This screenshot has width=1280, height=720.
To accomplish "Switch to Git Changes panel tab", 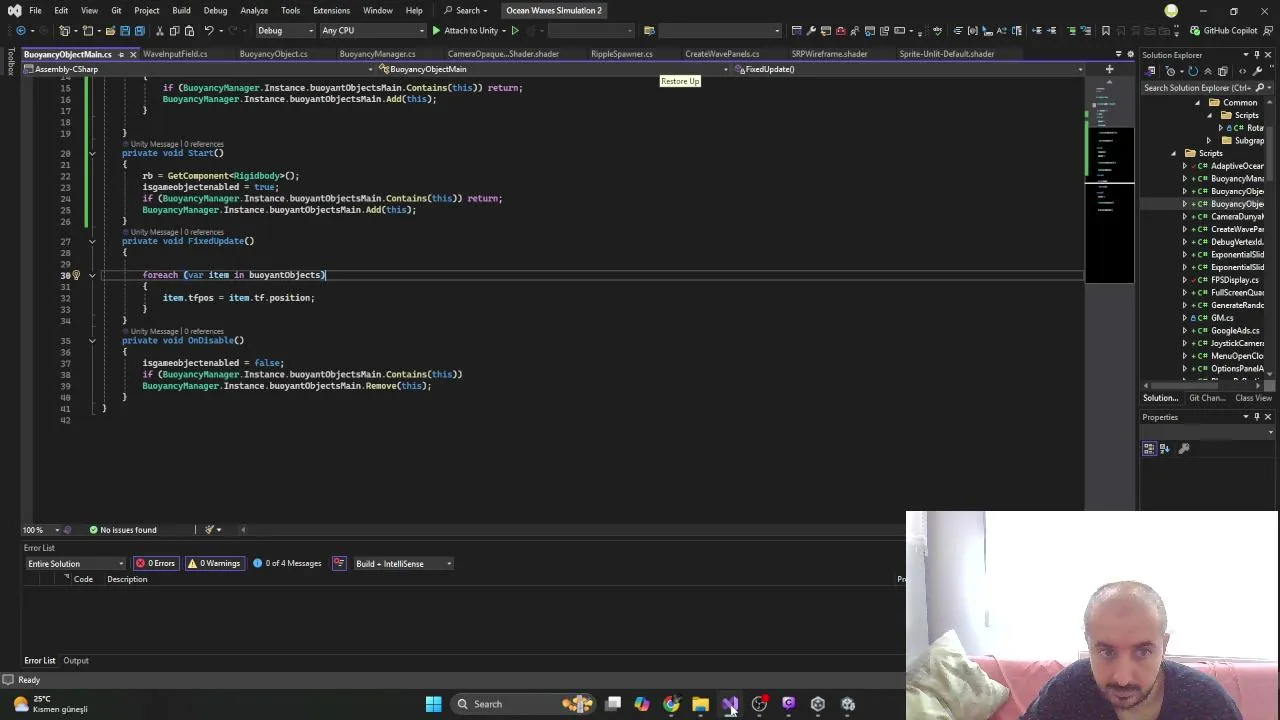I will pos(1206,398).
